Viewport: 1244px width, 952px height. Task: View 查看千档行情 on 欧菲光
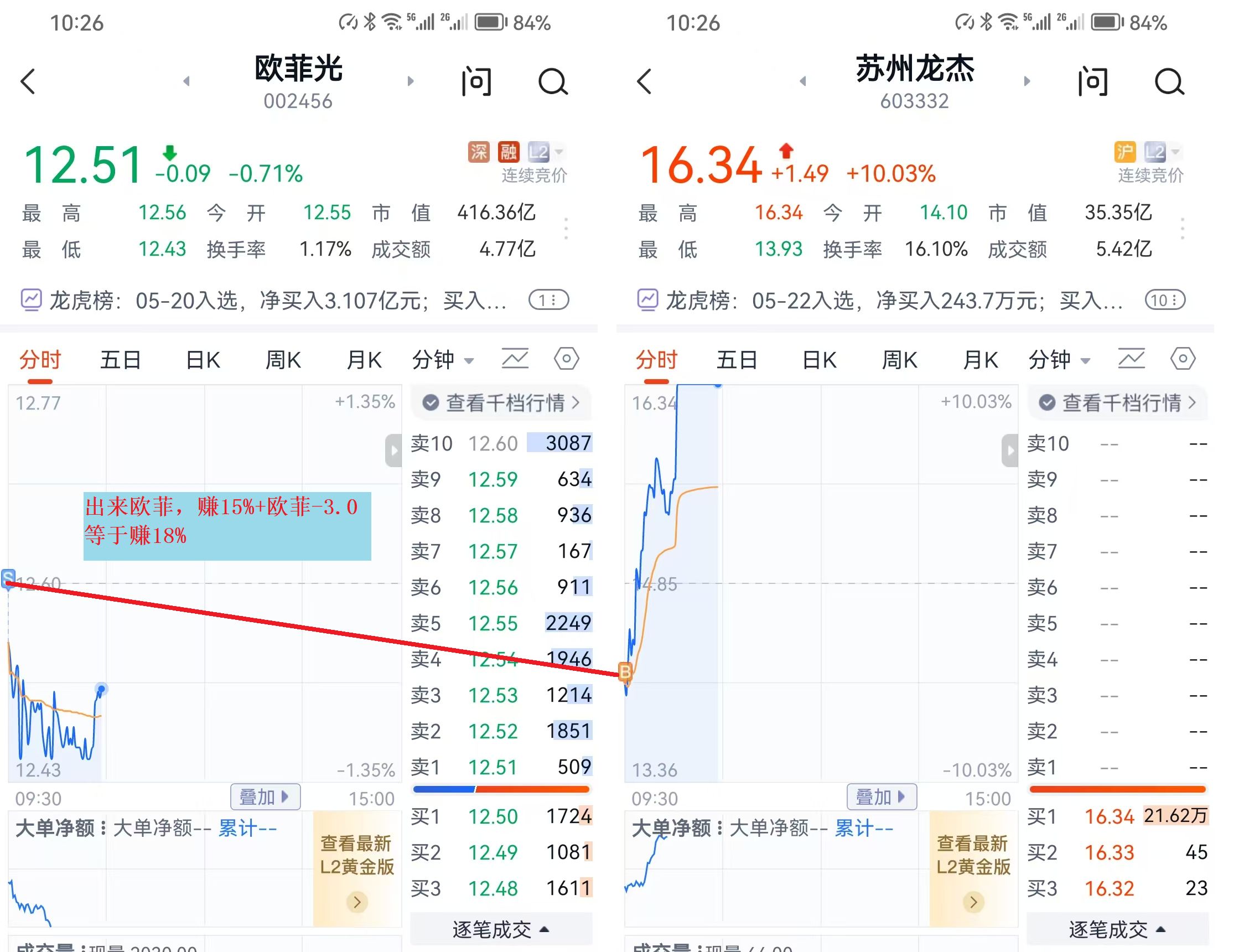click(501, 403)
